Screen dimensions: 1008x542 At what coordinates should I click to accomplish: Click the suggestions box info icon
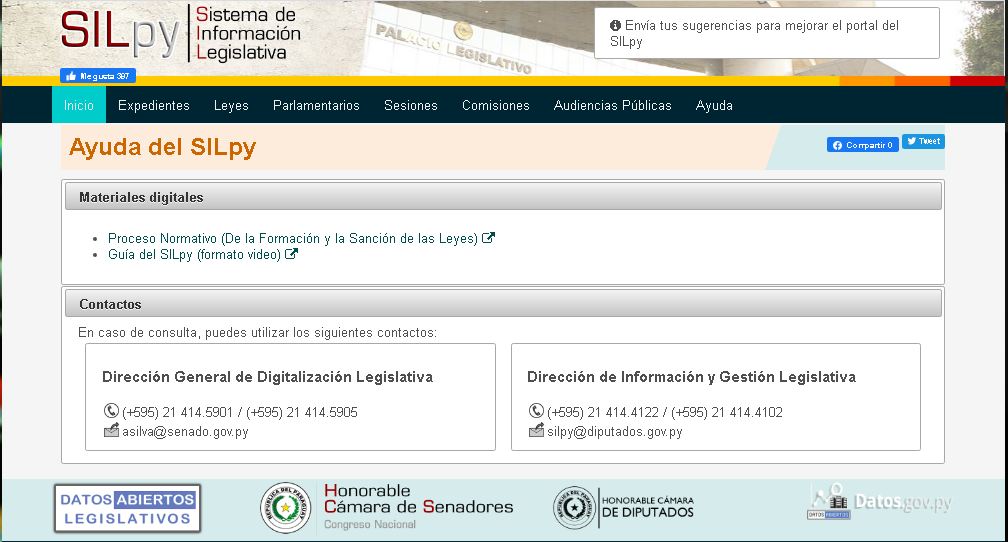pyautogui.click(x=615, y=26)
